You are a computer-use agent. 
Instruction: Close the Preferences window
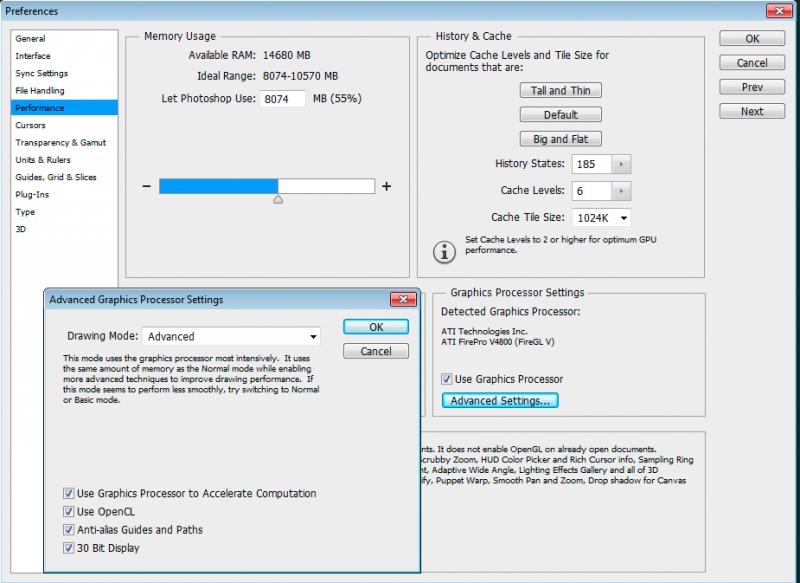coord(779,11)
